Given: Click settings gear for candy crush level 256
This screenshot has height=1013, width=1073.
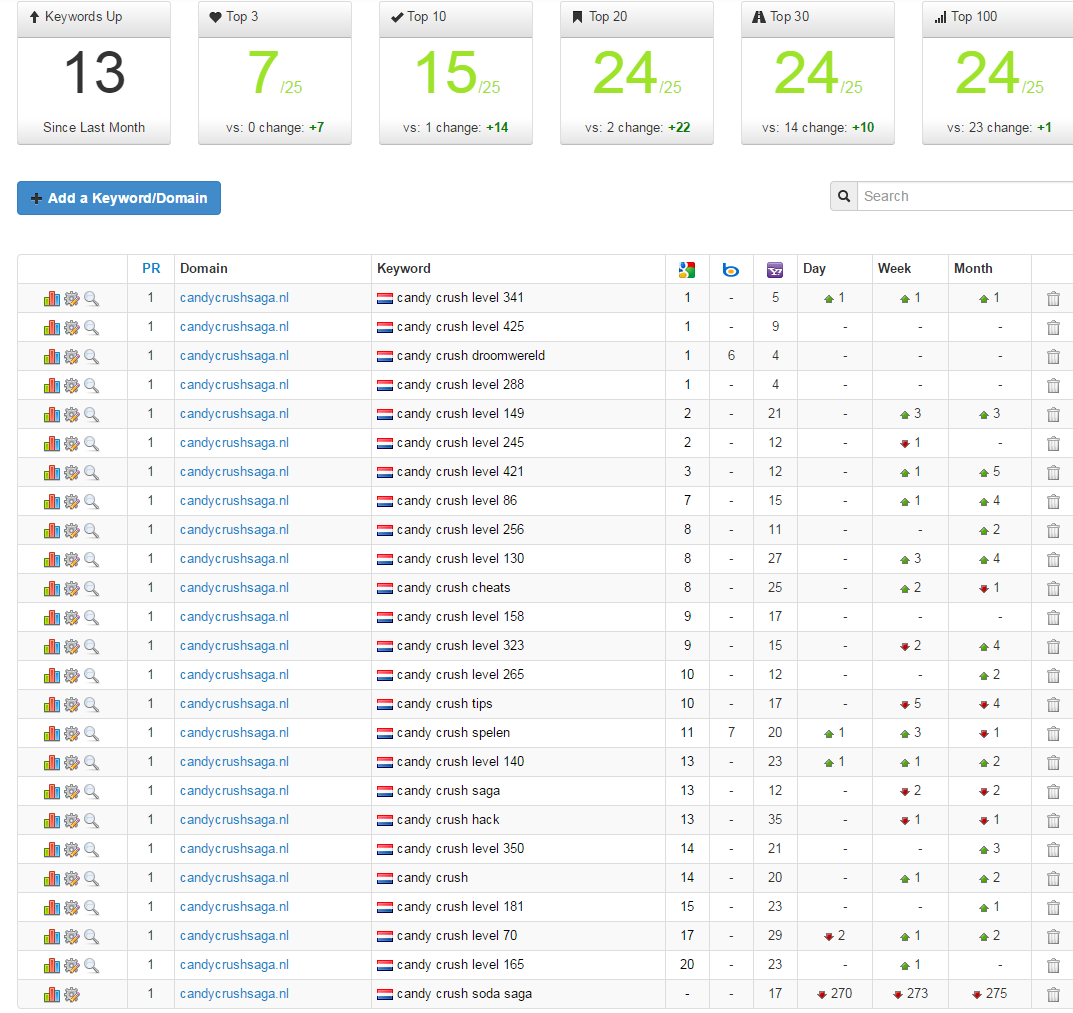Looking at the screenshot, I should (72, 530).
